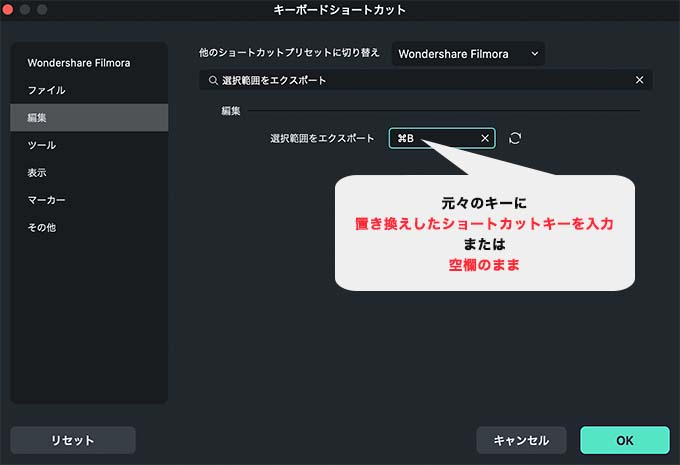Open the マーカー shortcut category
The image size is (680, 465).
pos(89,200)
